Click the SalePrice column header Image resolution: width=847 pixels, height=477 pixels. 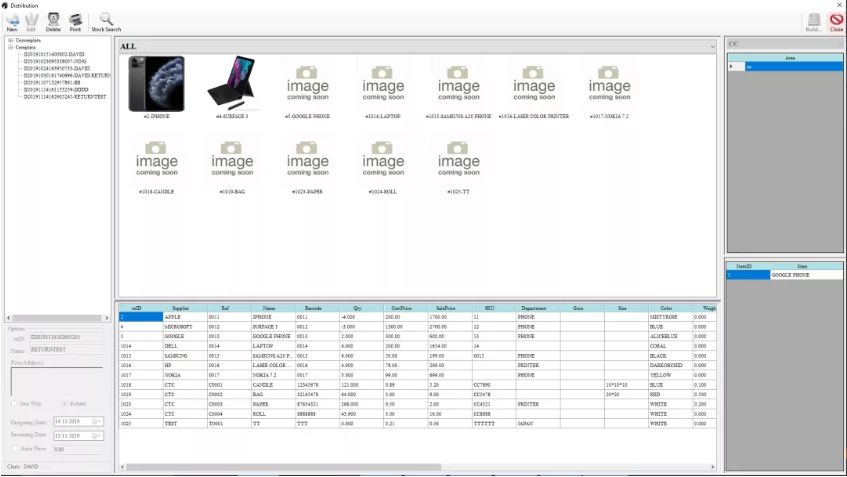coord(440,309)
